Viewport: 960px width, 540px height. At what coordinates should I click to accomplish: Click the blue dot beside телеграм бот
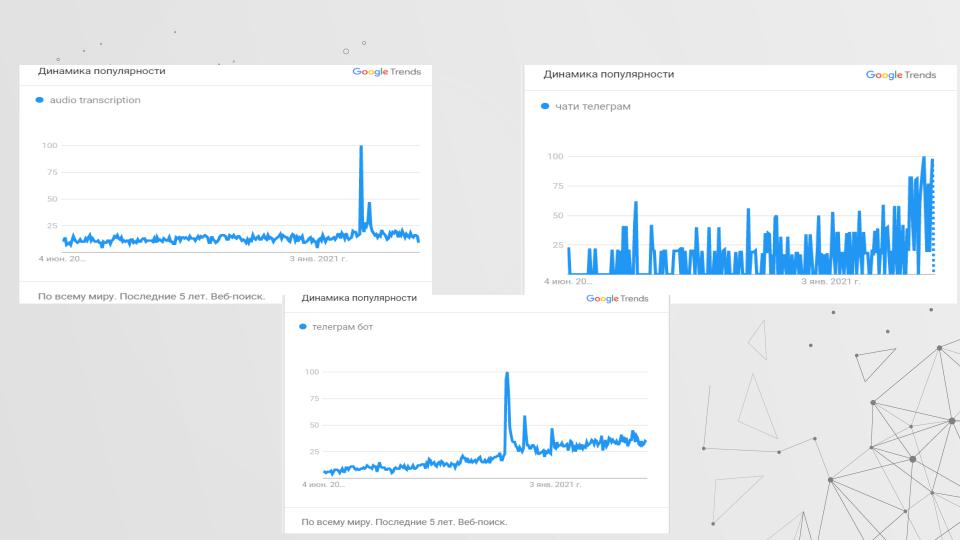[x=302, y=326]
